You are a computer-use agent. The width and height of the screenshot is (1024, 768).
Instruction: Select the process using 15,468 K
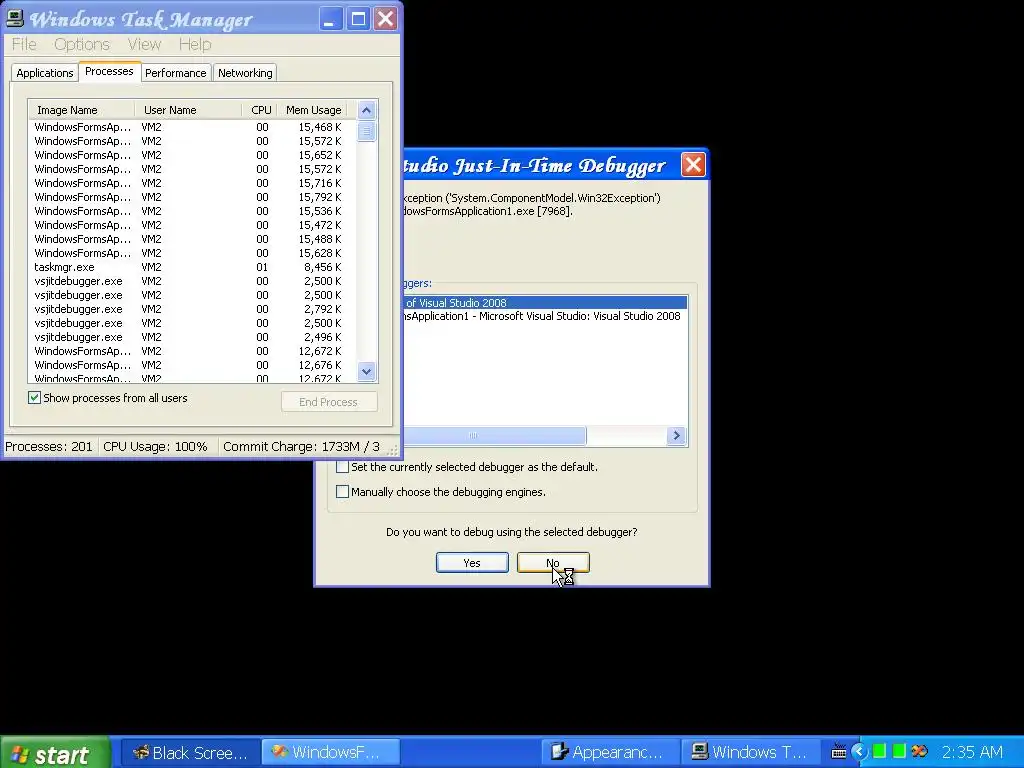[192, 127]
